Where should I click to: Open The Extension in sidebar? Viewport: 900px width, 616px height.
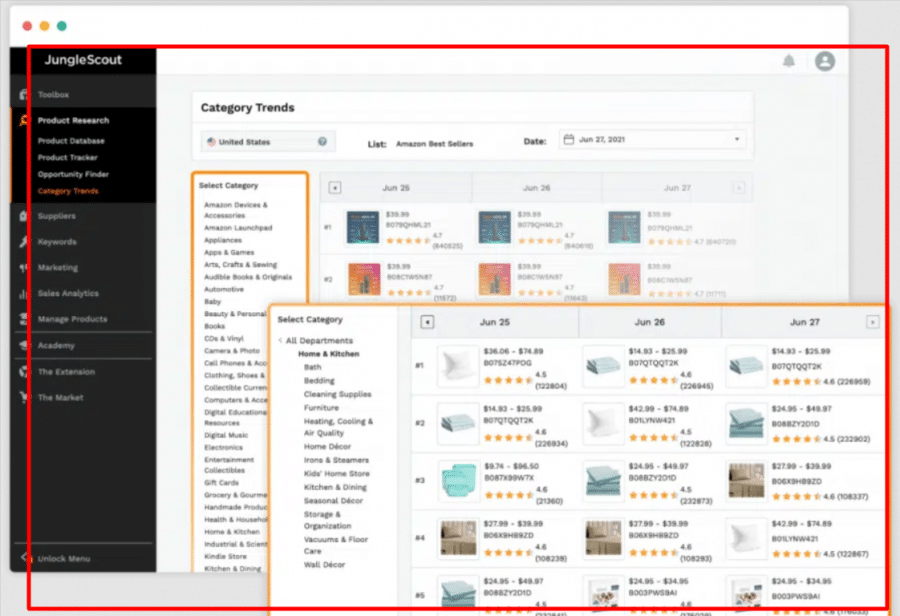pyautogui.click(x=66, y=372)
